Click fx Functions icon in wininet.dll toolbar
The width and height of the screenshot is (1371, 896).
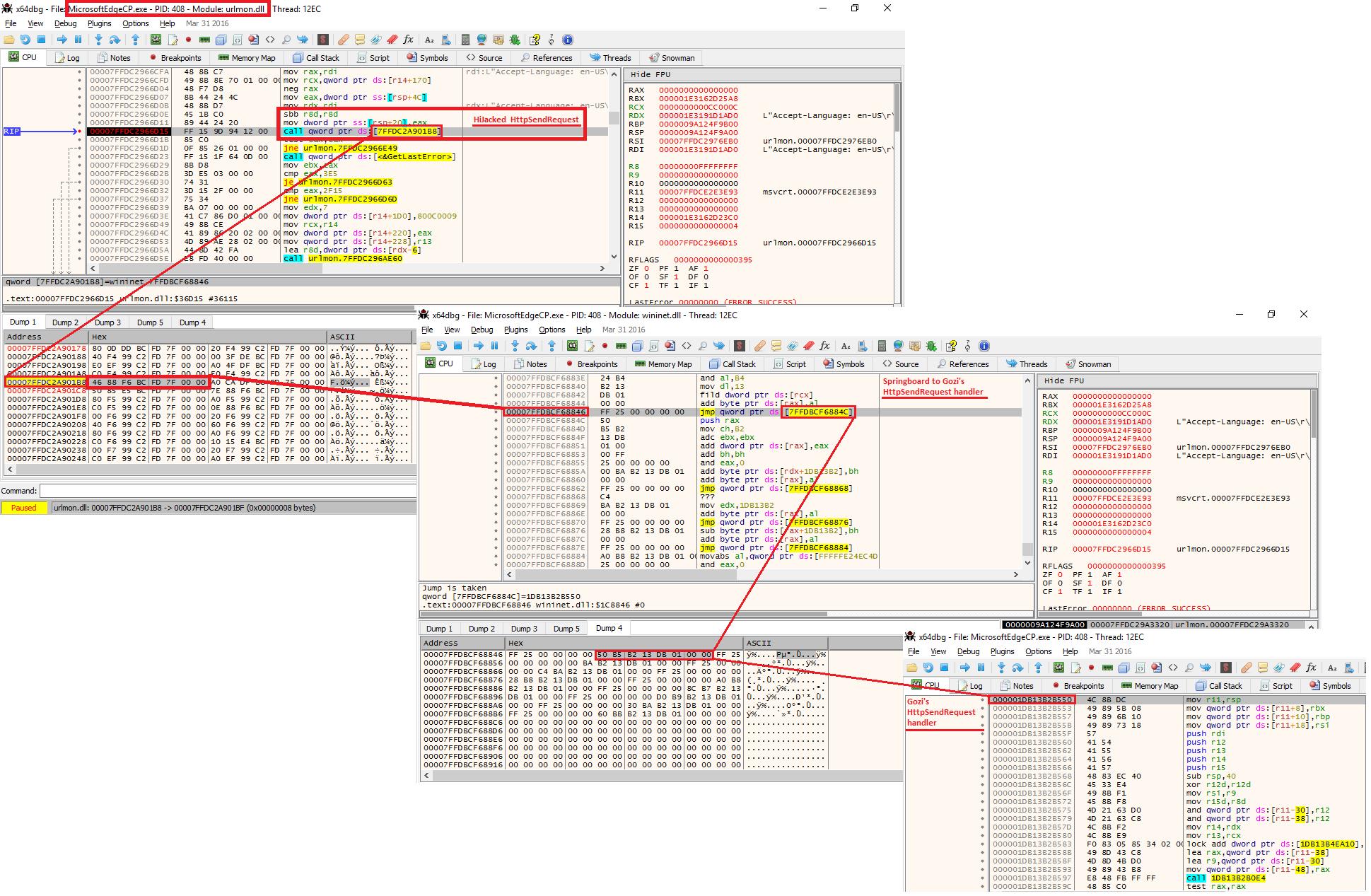[x=824, y=346]
